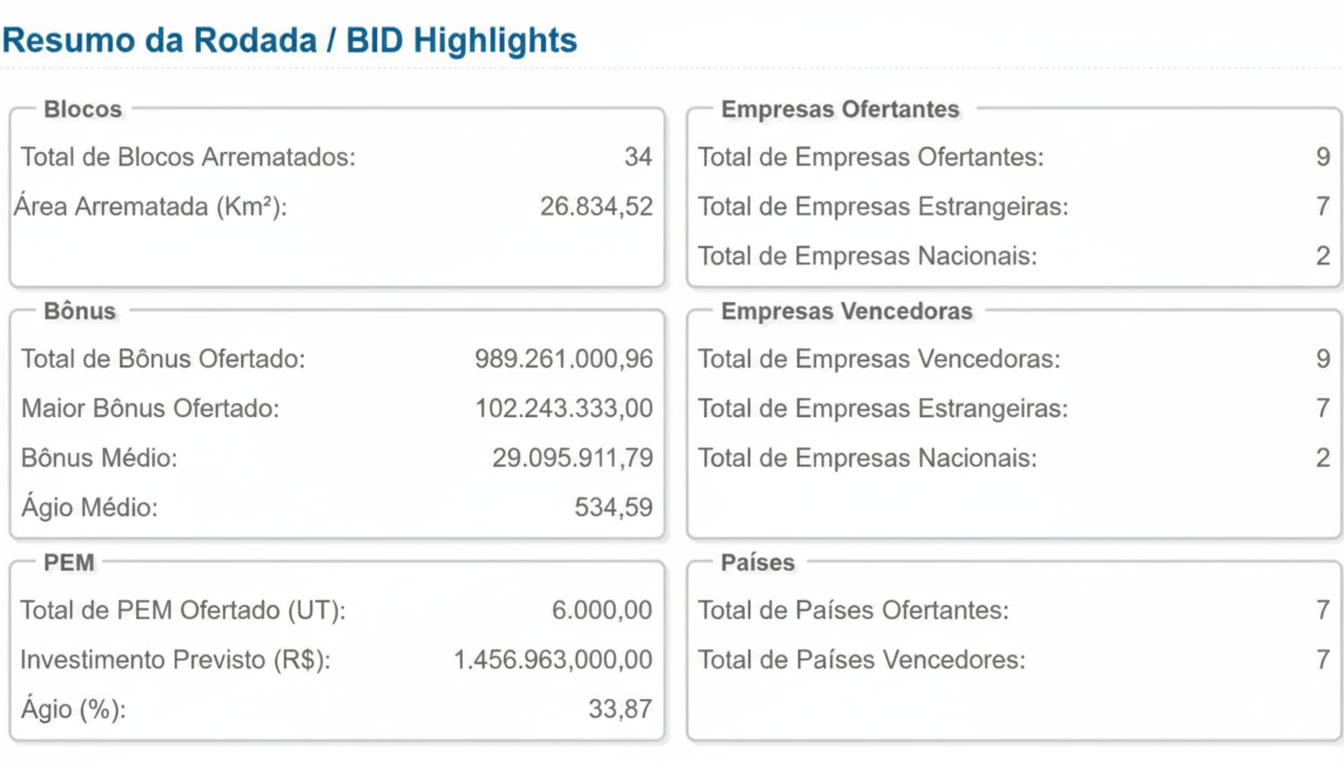Click the Empresas Ofertantes group header
Image resolution: width=1344 pixels, height=768 pixels.
point(840,109)
